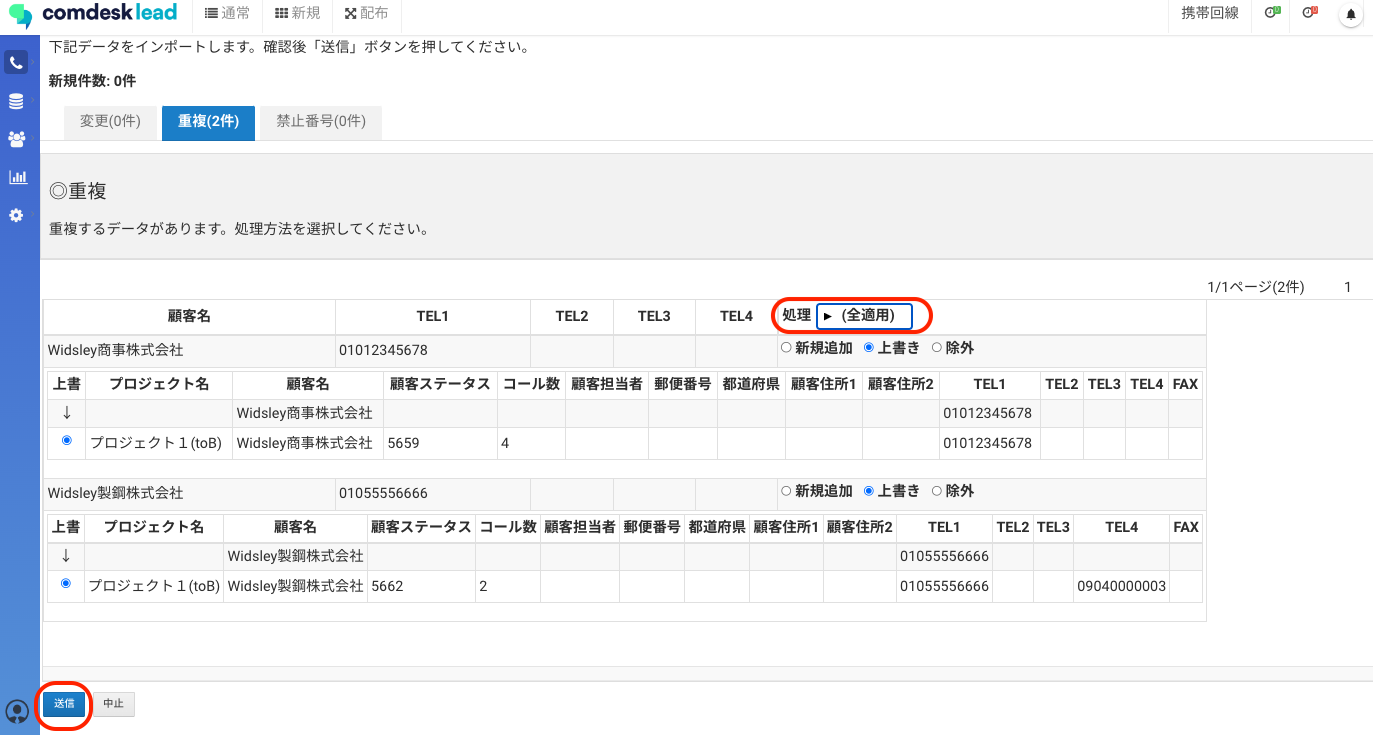Switch to the 変更(0件) tab
Screen dimensions: 1373x735
click(x=110, y=122)
